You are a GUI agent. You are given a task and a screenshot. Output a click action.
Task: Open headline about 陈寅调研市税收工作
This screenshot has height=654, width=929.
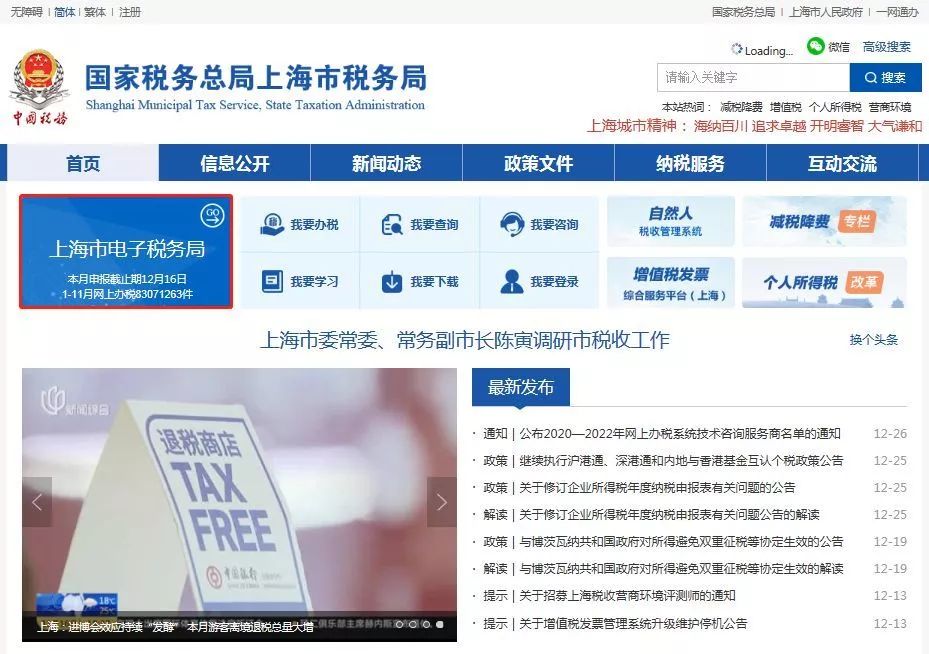coord(465,340)
